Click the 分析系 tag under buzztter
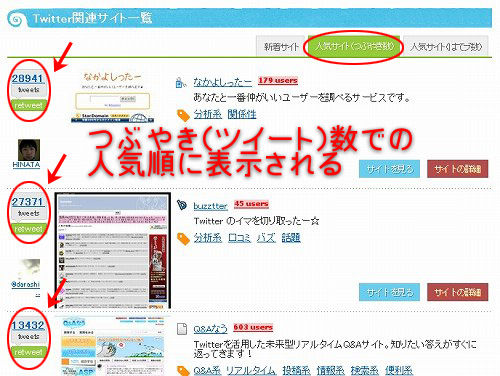Image resolution: width=500 pixels, height=376 pixels. pos(208,238)
